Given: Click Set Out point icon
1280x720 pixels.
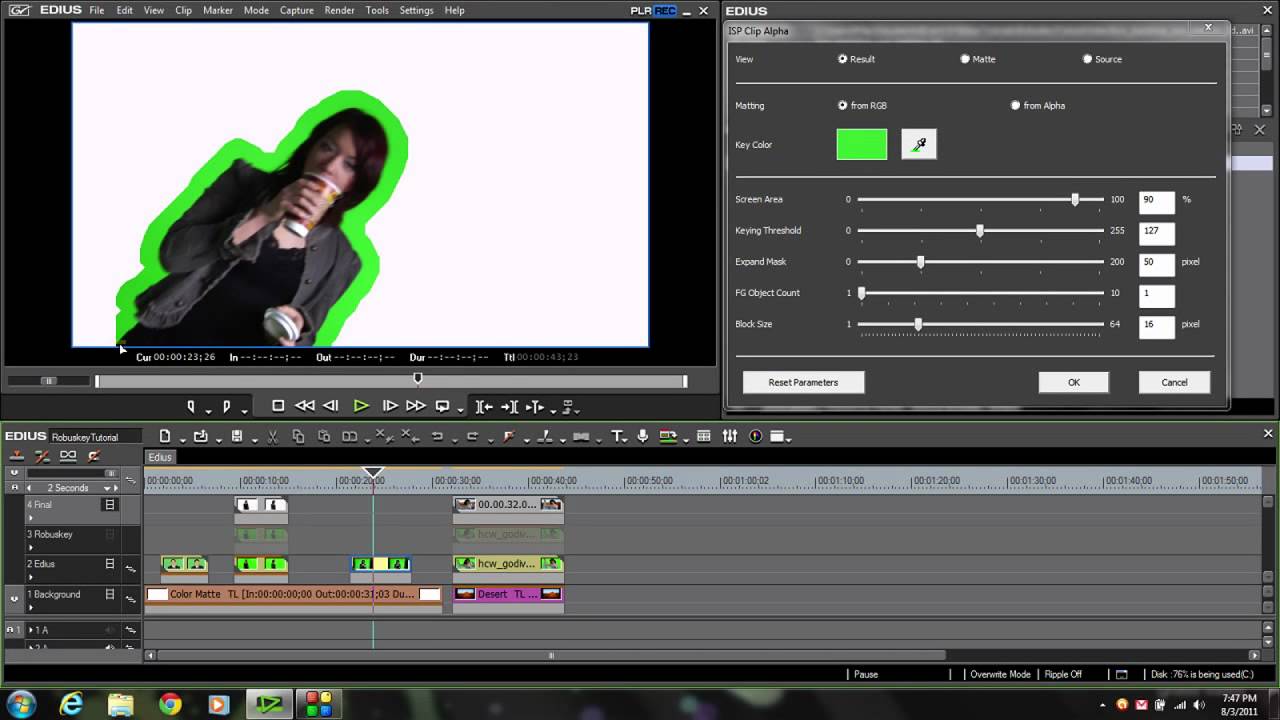Looking at the screenshot, I should [x=226, y=406].
